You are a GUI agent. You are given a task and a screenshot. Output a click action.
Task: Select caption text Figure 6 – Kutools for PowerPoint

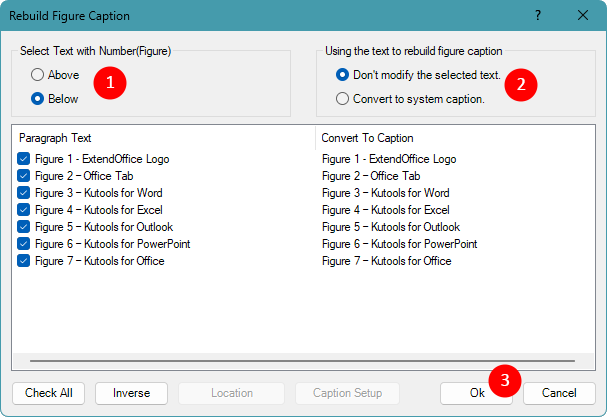(x=400, y=244)
